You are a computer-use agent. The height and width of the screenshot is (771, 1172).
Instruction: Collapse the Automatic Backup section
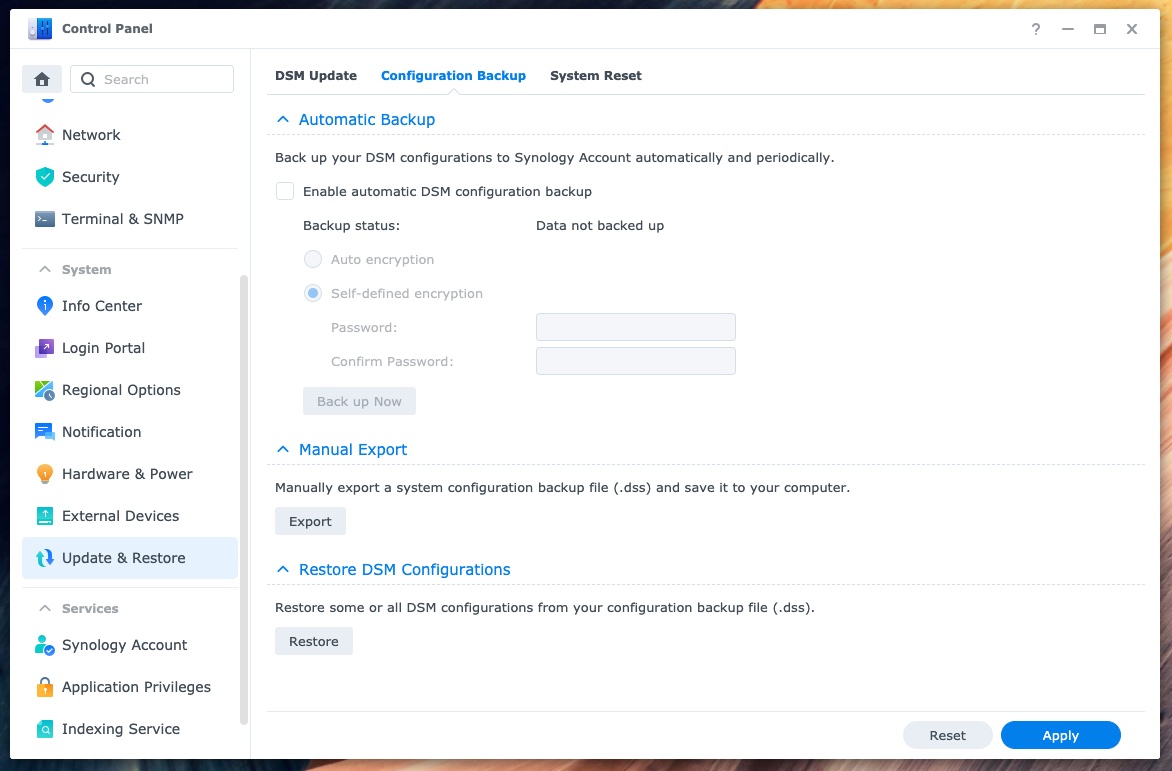(x=283, y=120)
